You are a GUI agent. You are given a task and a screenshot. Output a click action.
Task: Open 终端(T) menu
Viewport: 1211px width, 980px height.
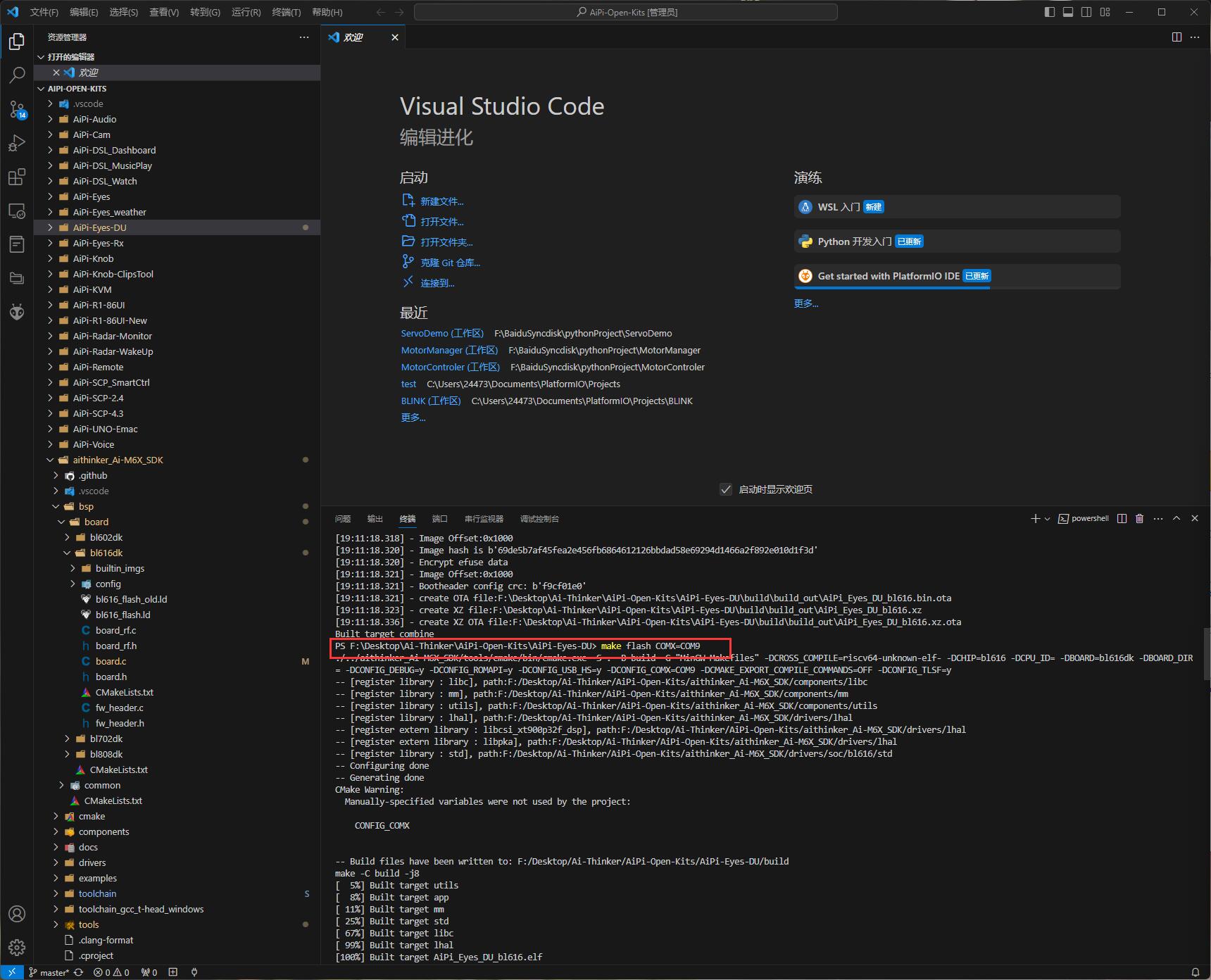[287, 12]
